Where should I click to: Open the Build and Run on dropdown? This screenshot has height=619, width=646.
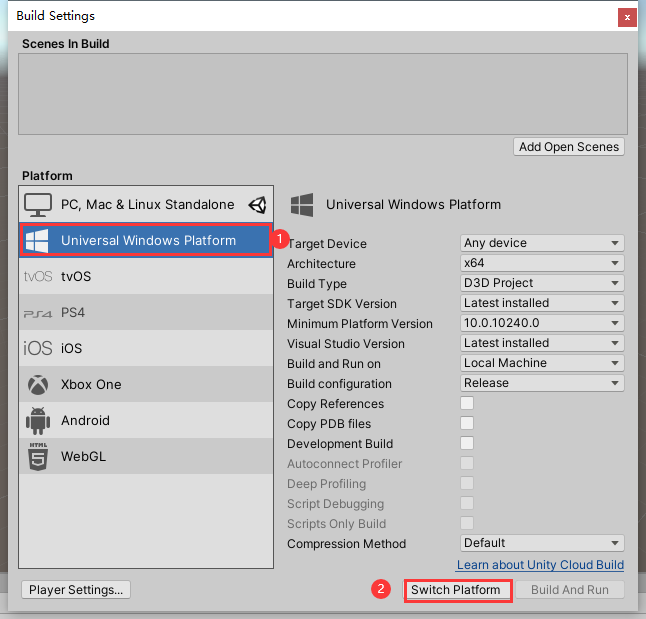pyautogui.click(x=542, y=363)
